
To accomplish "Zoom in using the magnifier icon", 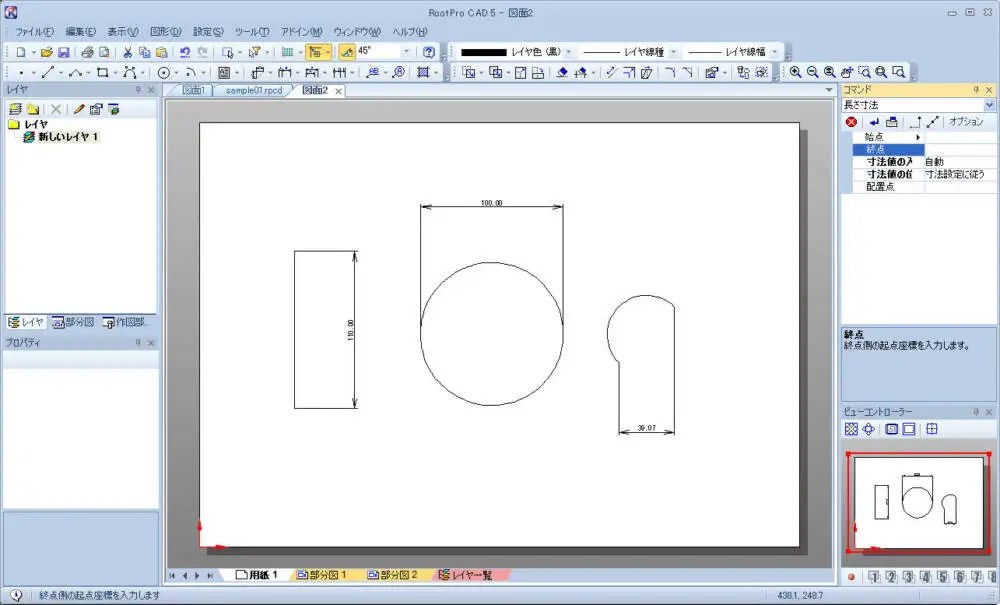I will tap(794, 72).
